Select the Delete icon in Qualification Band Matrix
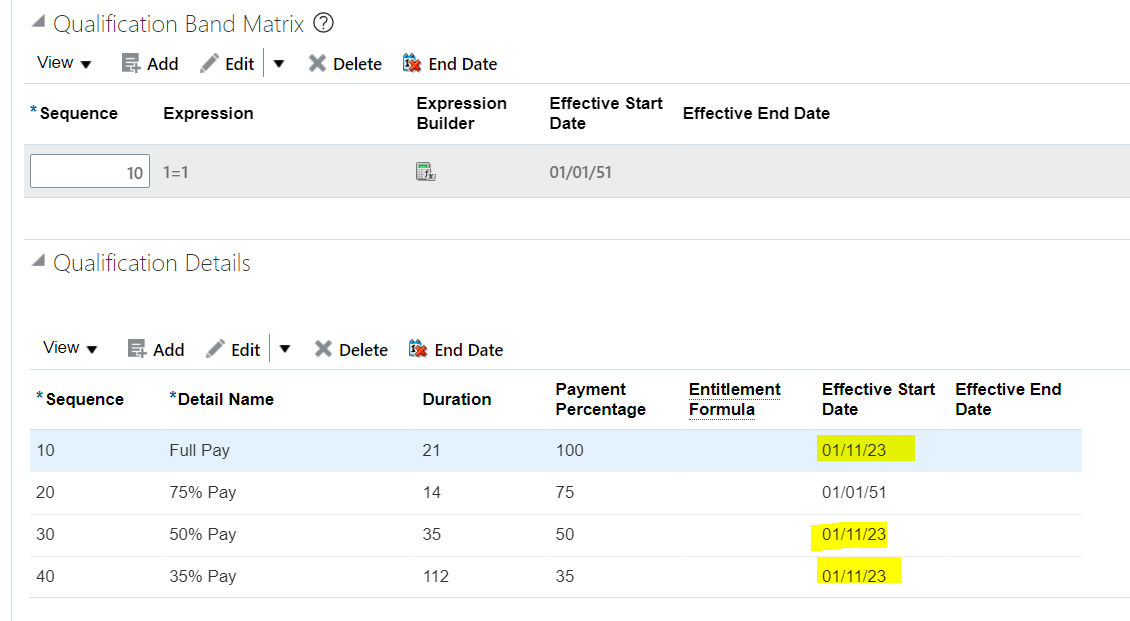Image resolution: width=1130 pixels, height=621 pixels. coord(318,63)
